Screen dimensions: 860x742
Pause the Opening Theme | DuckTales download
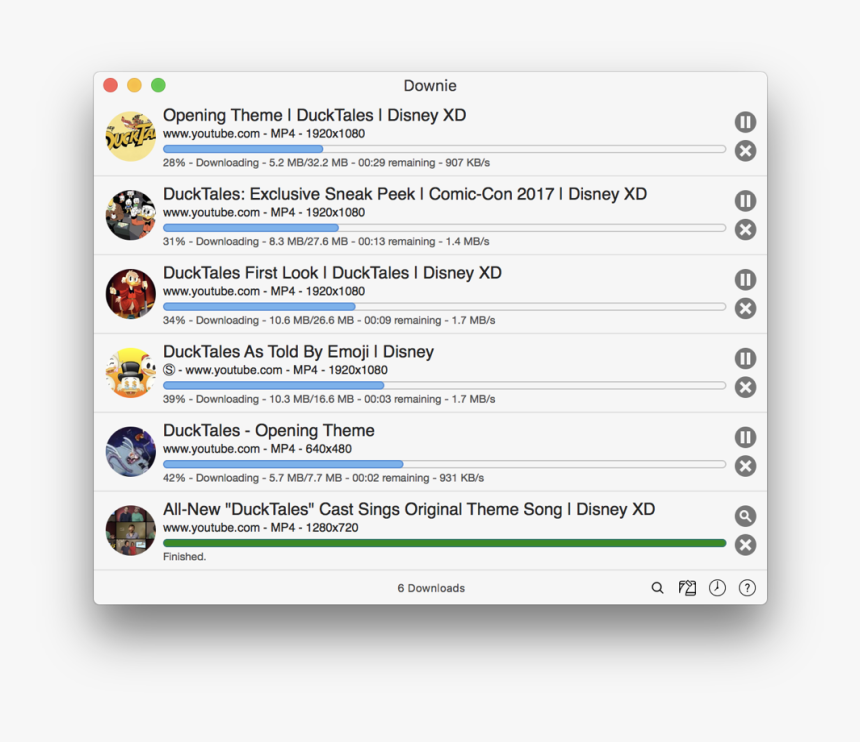pos(745,122)
